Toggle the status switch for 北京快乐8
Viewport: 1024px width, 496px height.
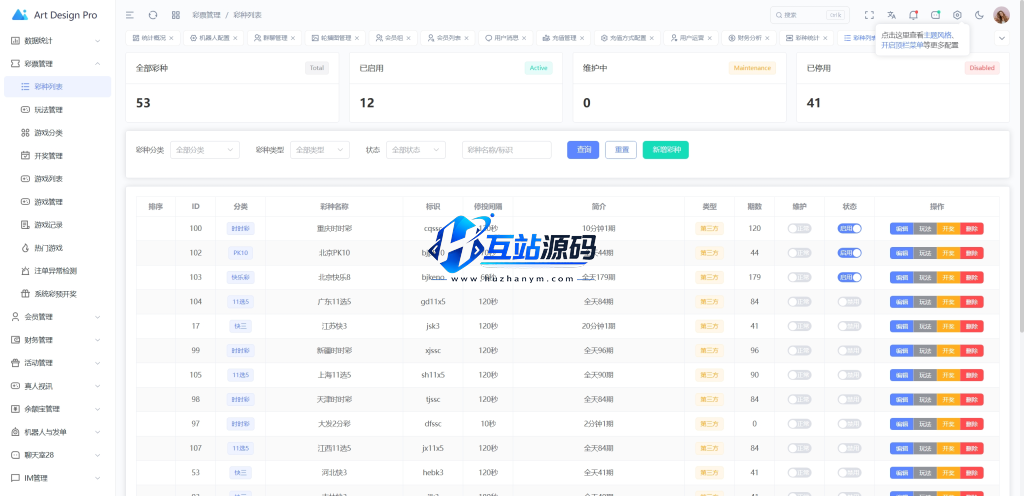pos(850,277)
